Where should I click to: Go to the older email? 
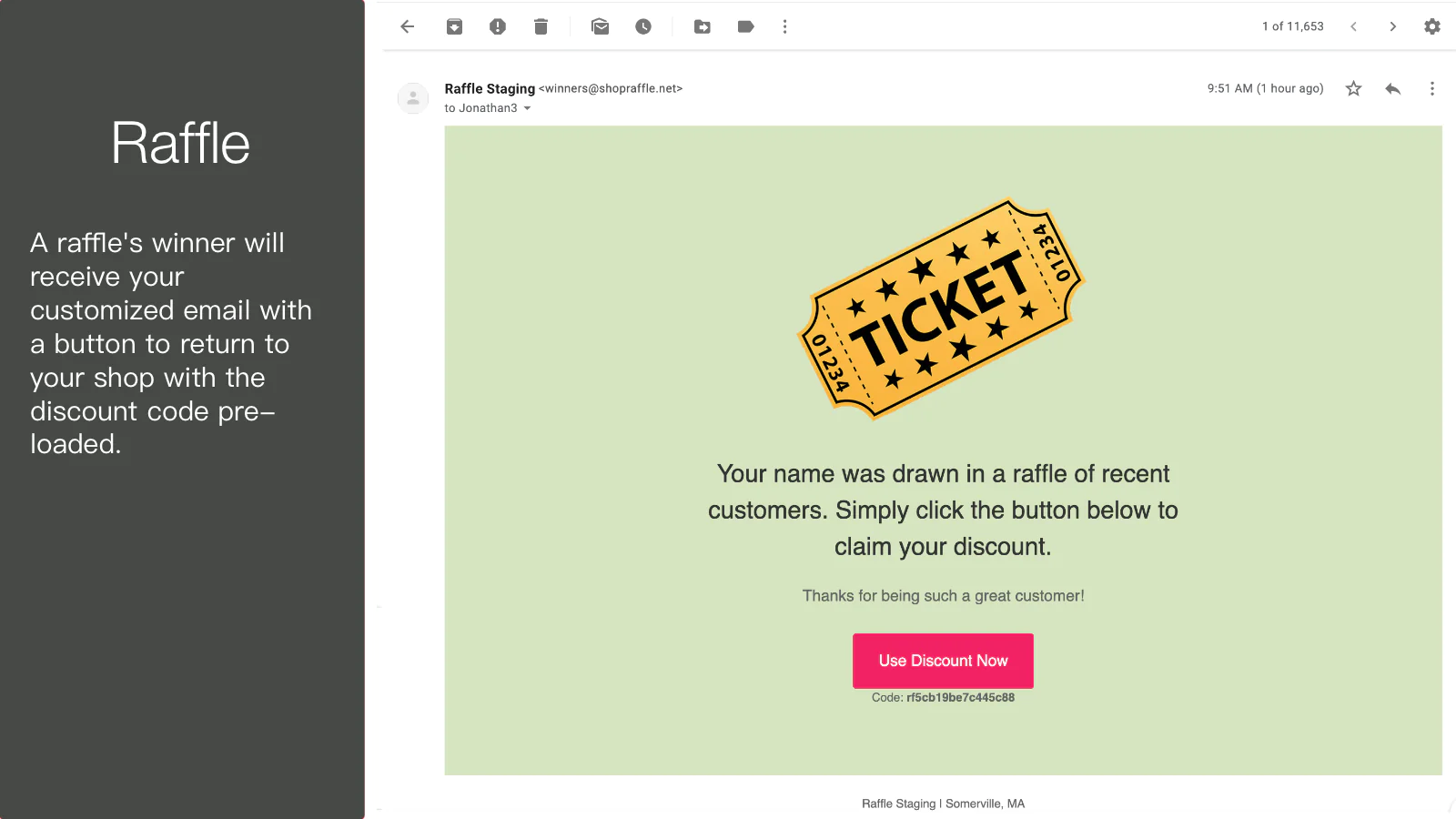[1392, 26]
